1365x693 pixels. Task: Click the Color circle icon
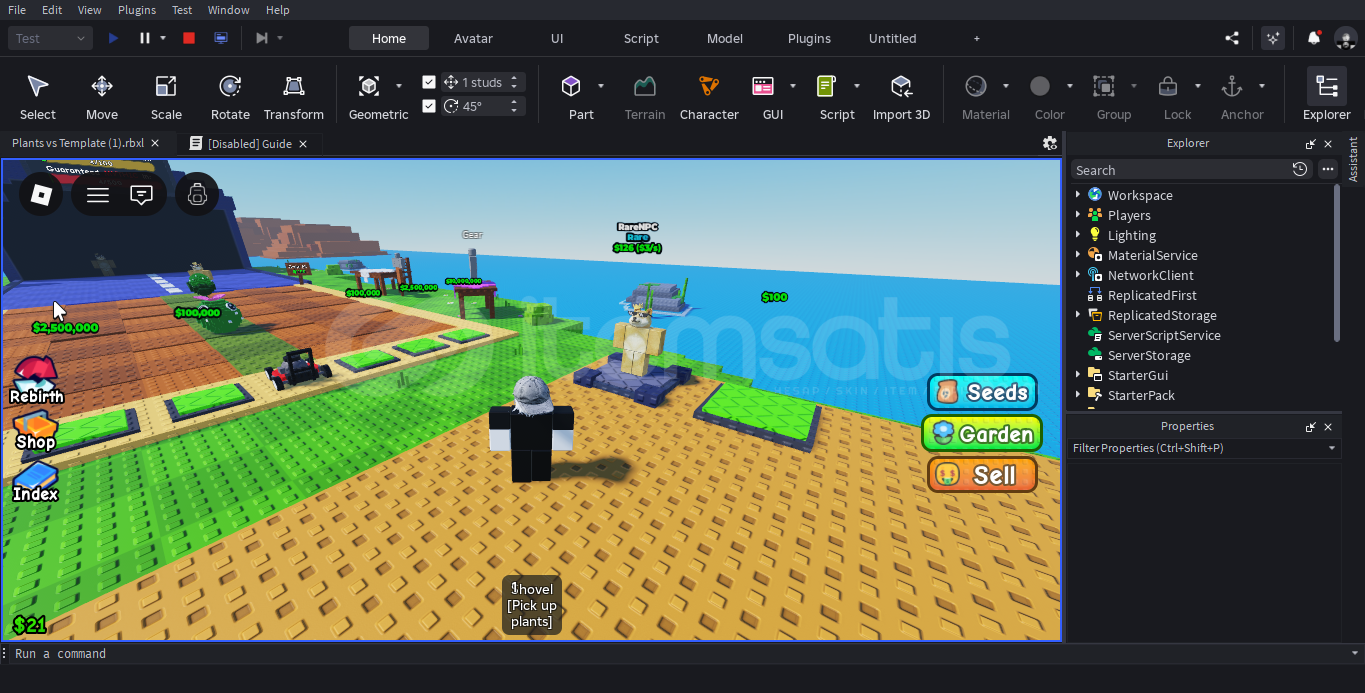[x=1040, y=86]
